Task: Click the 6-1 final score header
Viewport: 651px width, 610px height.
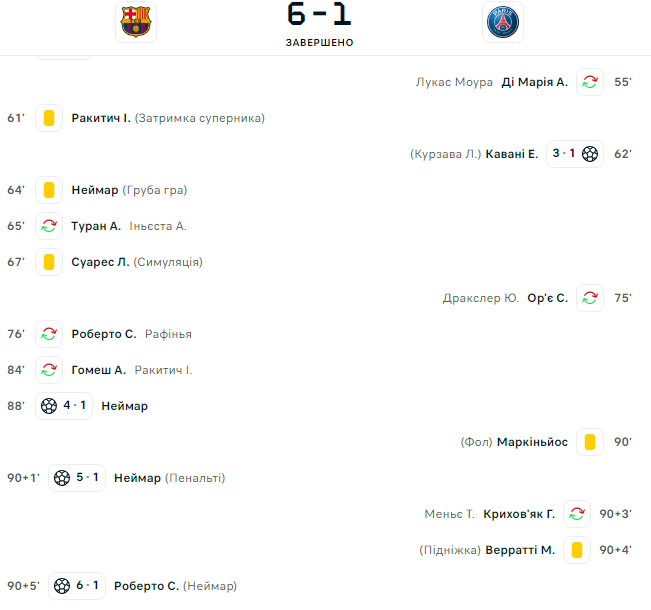Action: click(319, 15)
